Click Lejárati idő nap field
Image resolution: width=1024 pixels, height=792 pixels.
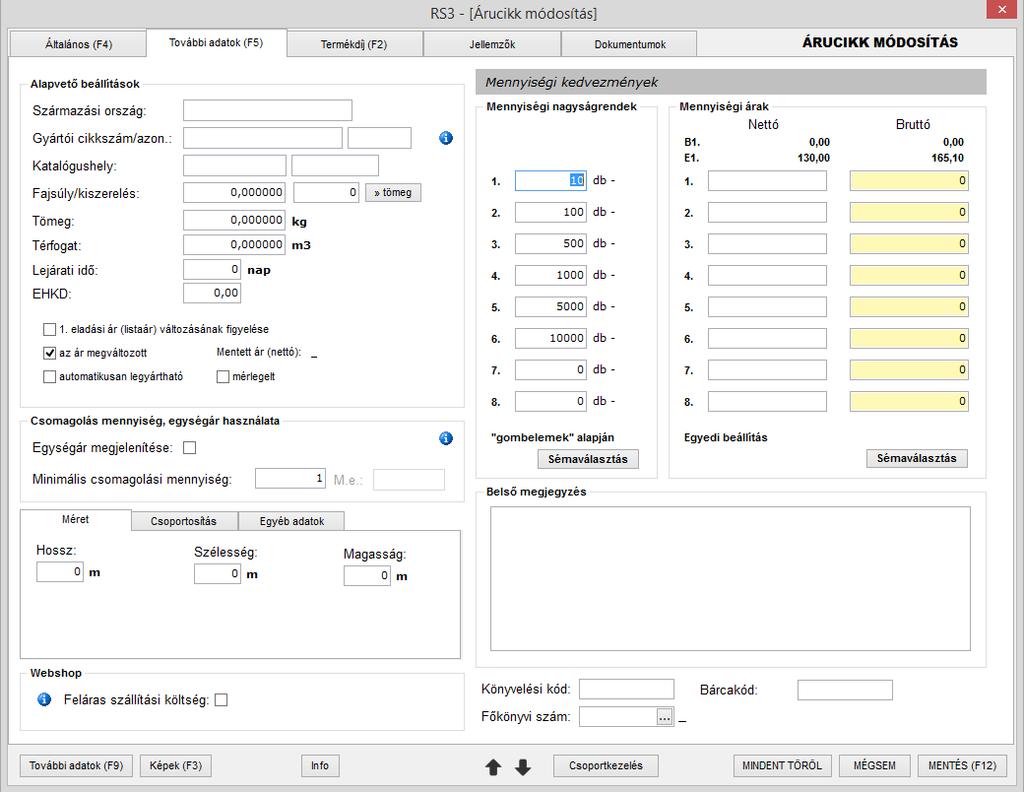(x=212, y=270)
